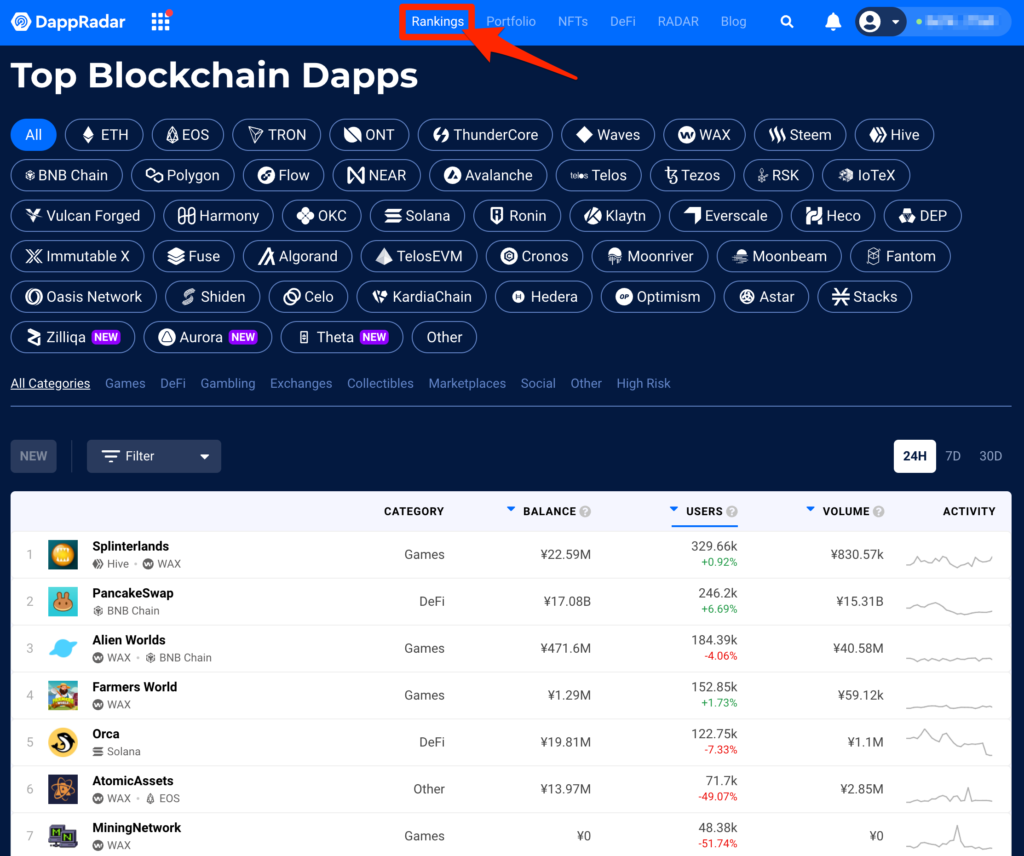Select the ETH chain filter
This screenshot has height=856, width=1024.
tap(104, 135)
